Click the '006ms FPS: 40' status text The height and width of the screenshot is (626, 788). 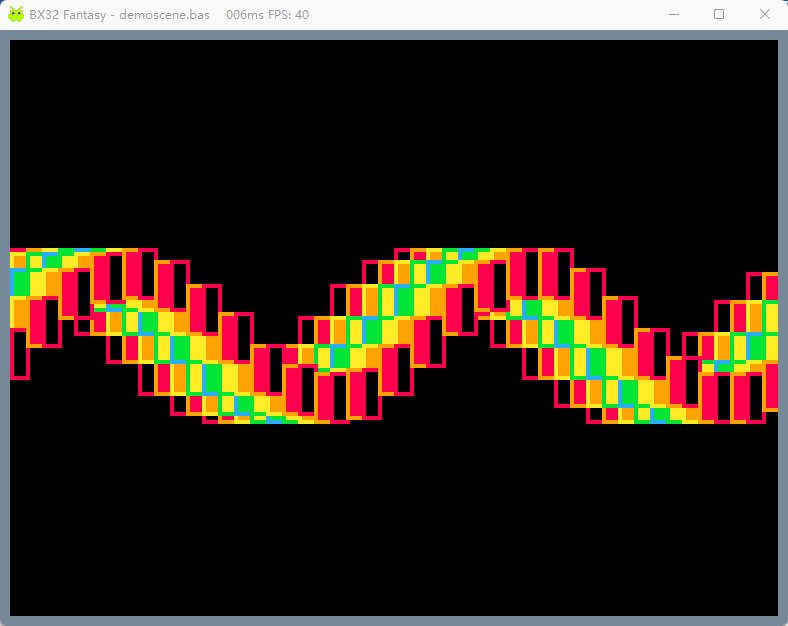coord(267,15)
